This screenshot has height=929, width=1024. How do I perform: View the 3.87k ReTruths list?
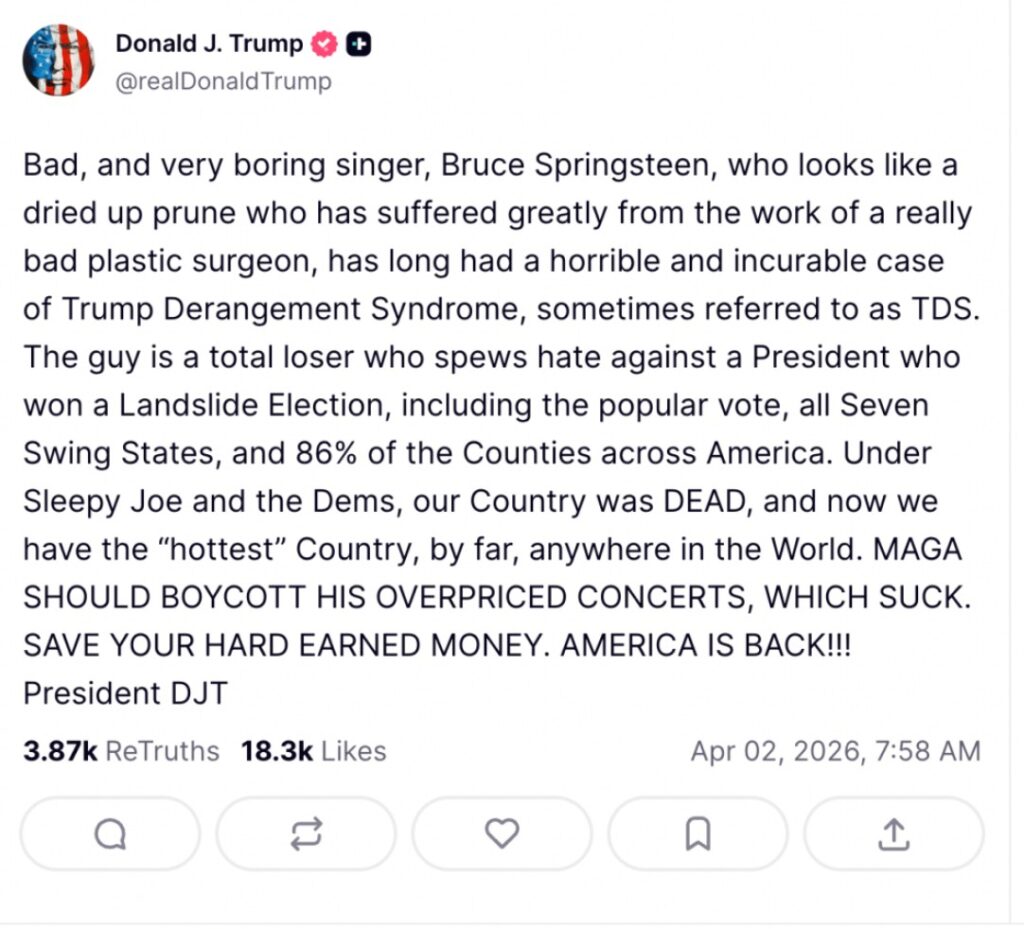(x=121, y=751)
